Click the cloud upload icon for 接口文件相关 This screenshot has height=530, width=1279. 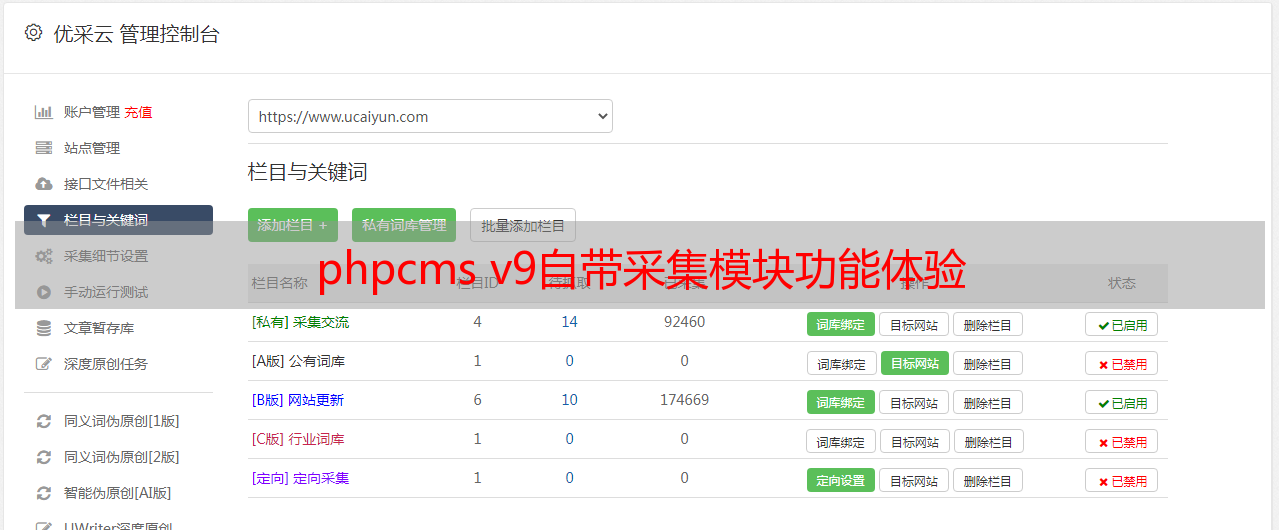coord(43,184)
